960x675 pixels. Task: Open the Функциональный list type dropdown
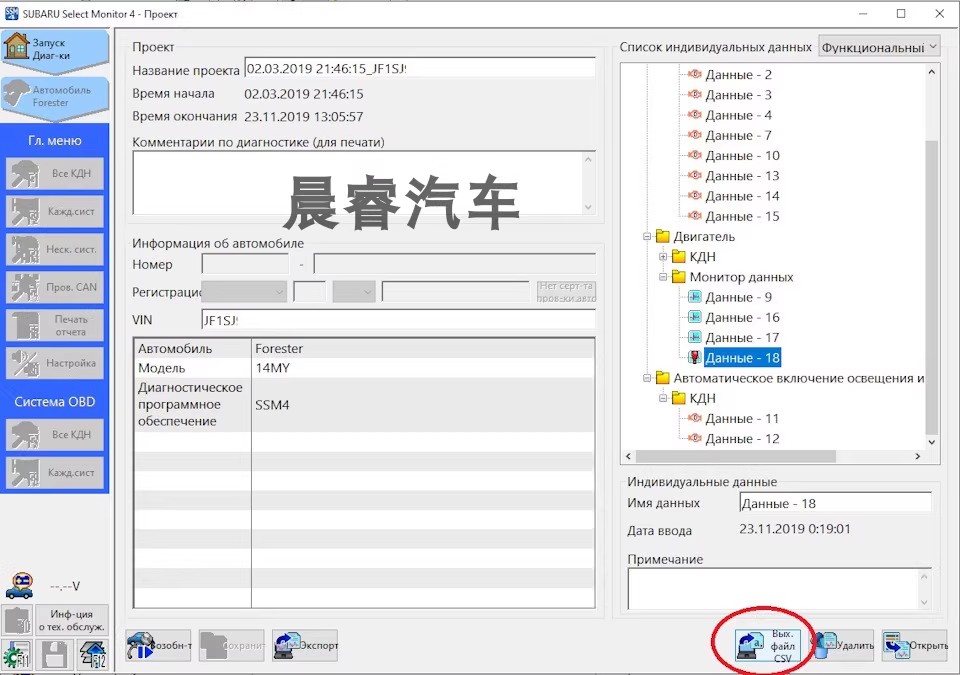pyautogui.click(x=879, y=47)
